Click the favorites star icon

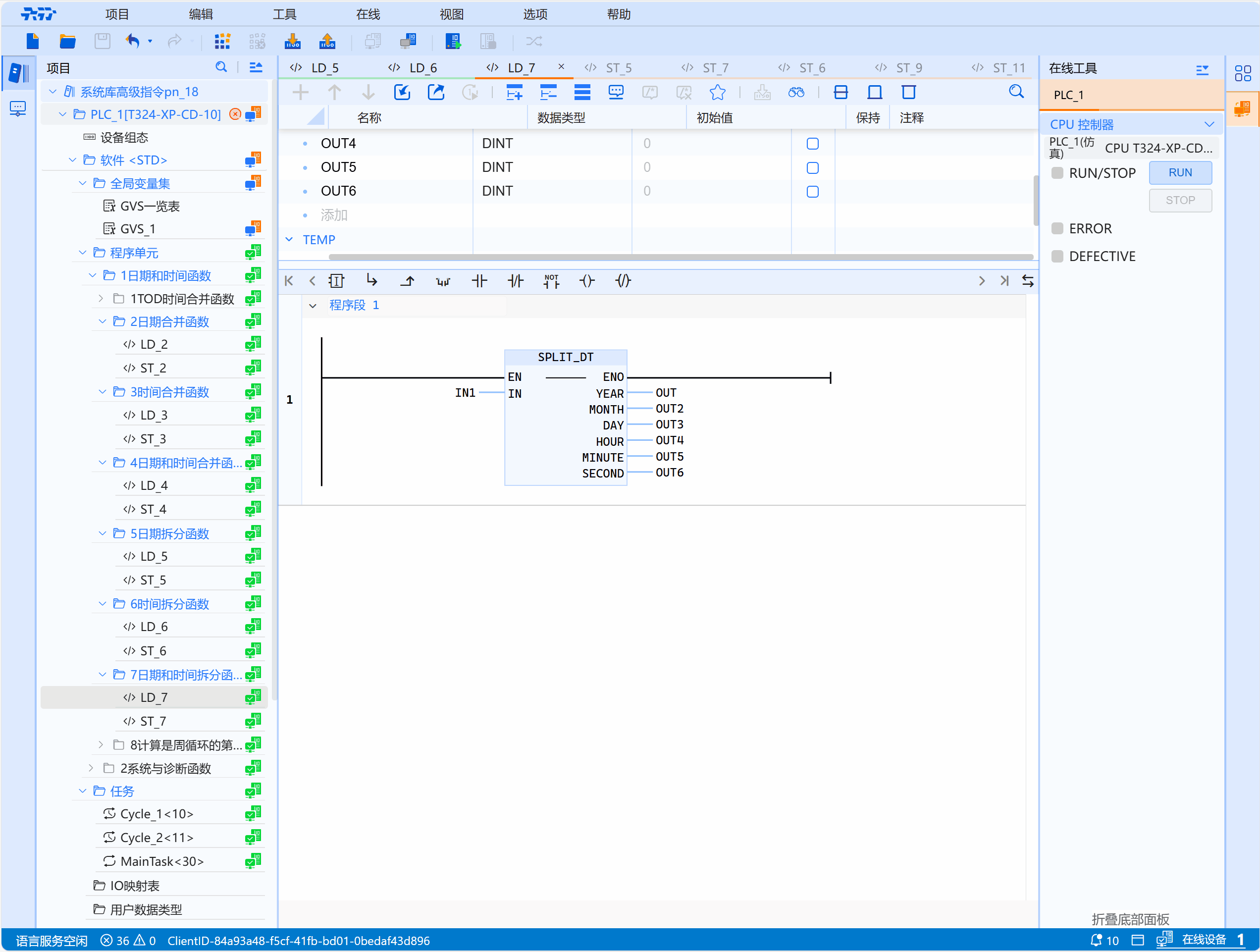pyautogui.click(x=717, y=92)
